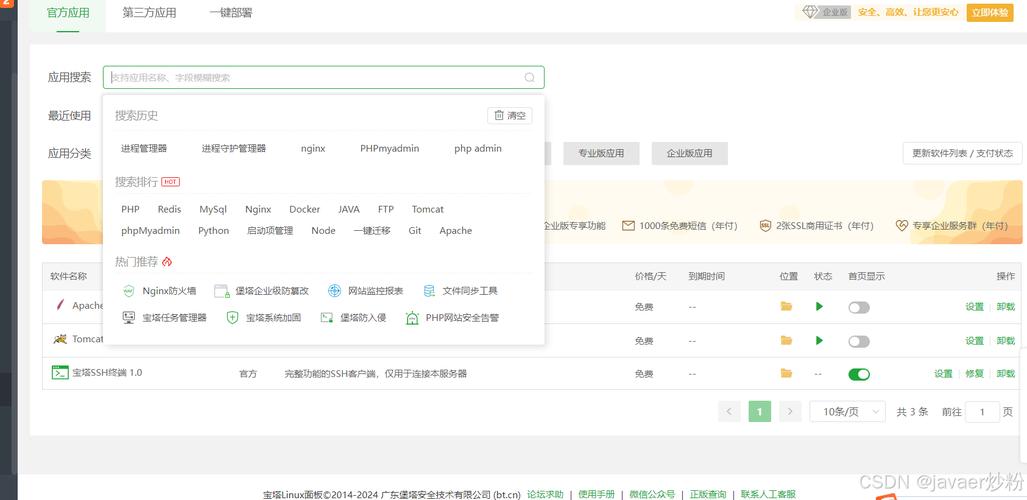Viewport: 1027px width, 500px height.
Task: Open PHP网站安全告警 recommendation
Action: click(x=452, y=317)
